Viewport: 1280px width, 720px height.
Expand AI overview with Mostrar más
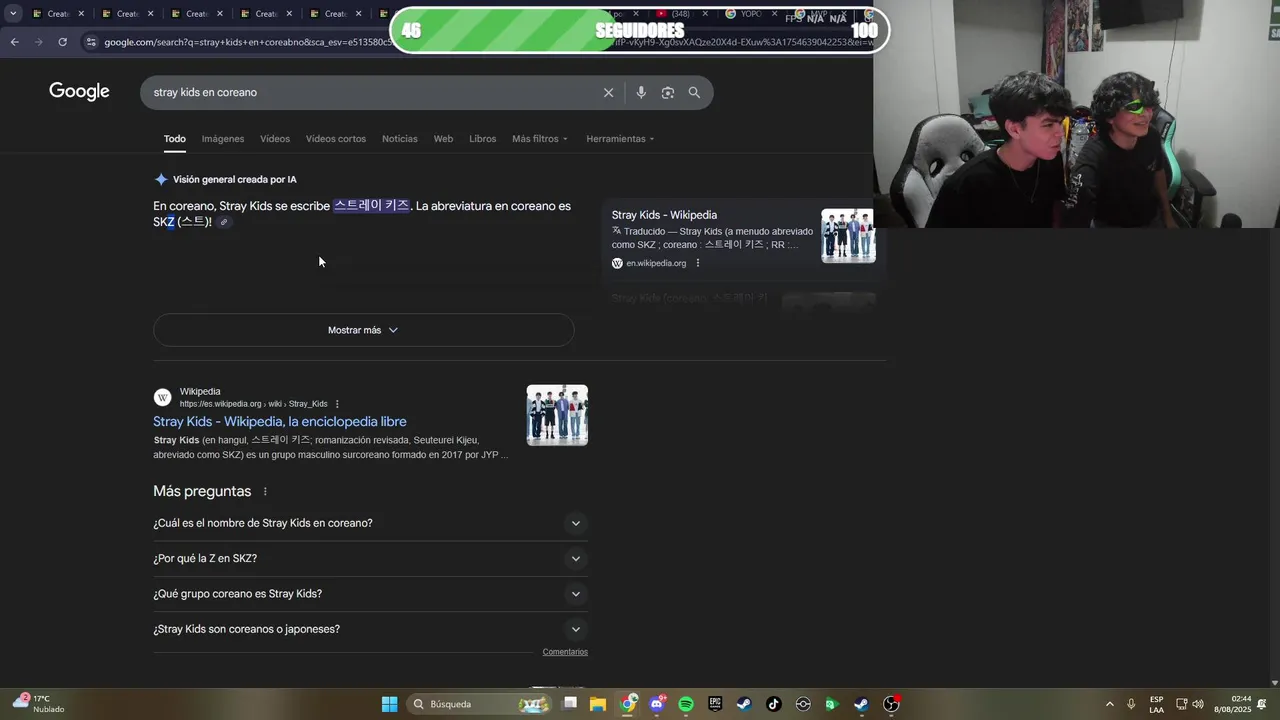(363, 330)
